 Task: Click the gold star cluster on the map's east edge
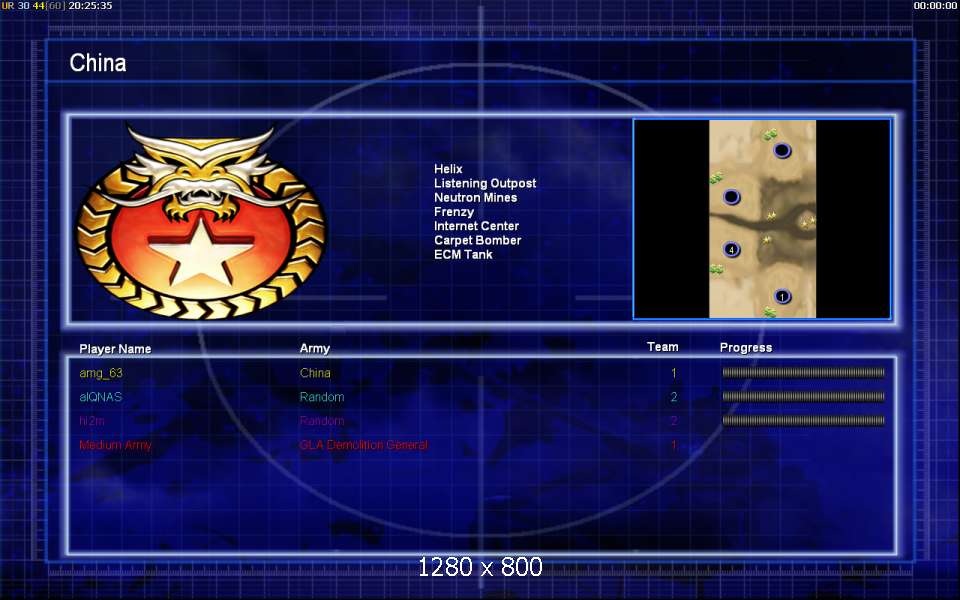click(809, 222)
